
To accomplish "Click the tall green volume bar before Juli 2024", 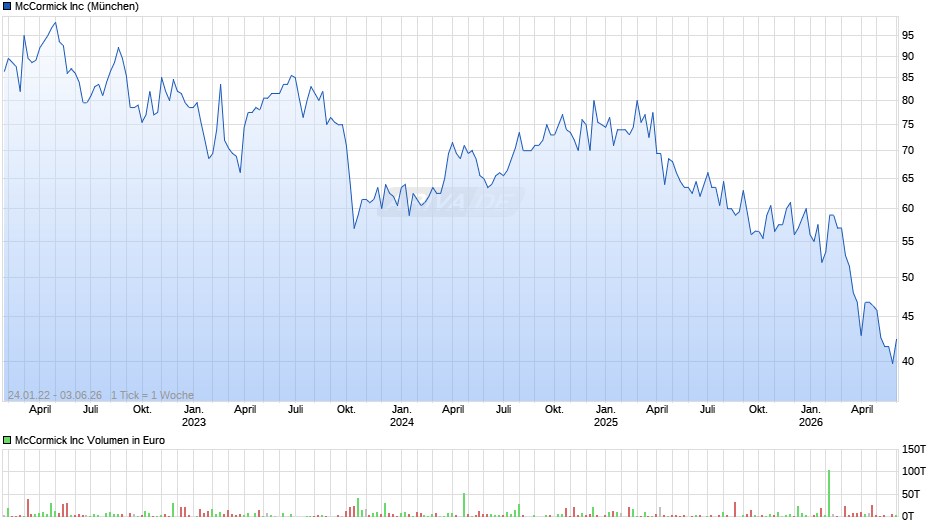I will pyautogui.click(x=464, y=505).
